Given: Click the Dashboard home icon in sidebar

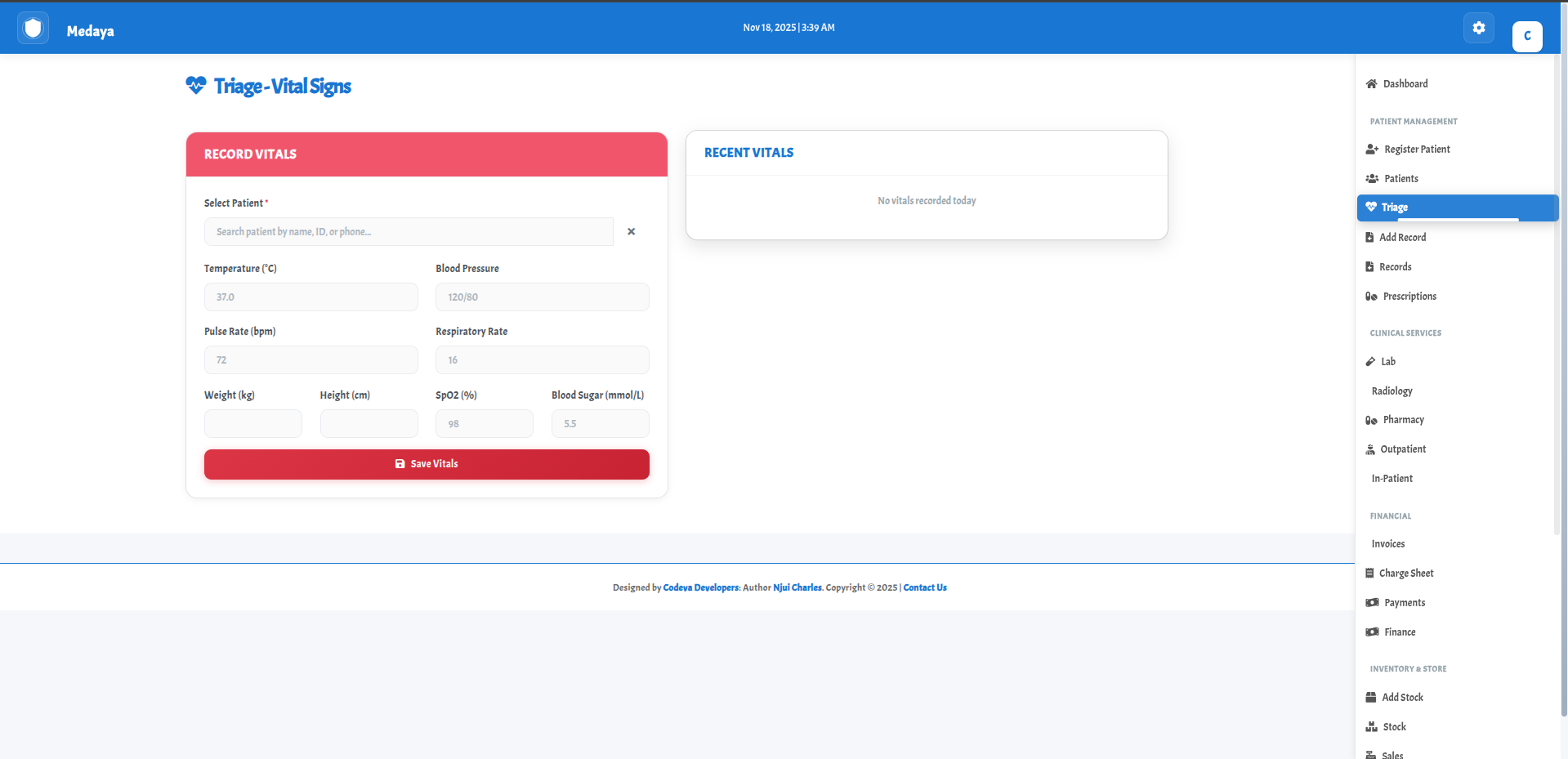Looking at the screenshot, I should (1371, 84).
